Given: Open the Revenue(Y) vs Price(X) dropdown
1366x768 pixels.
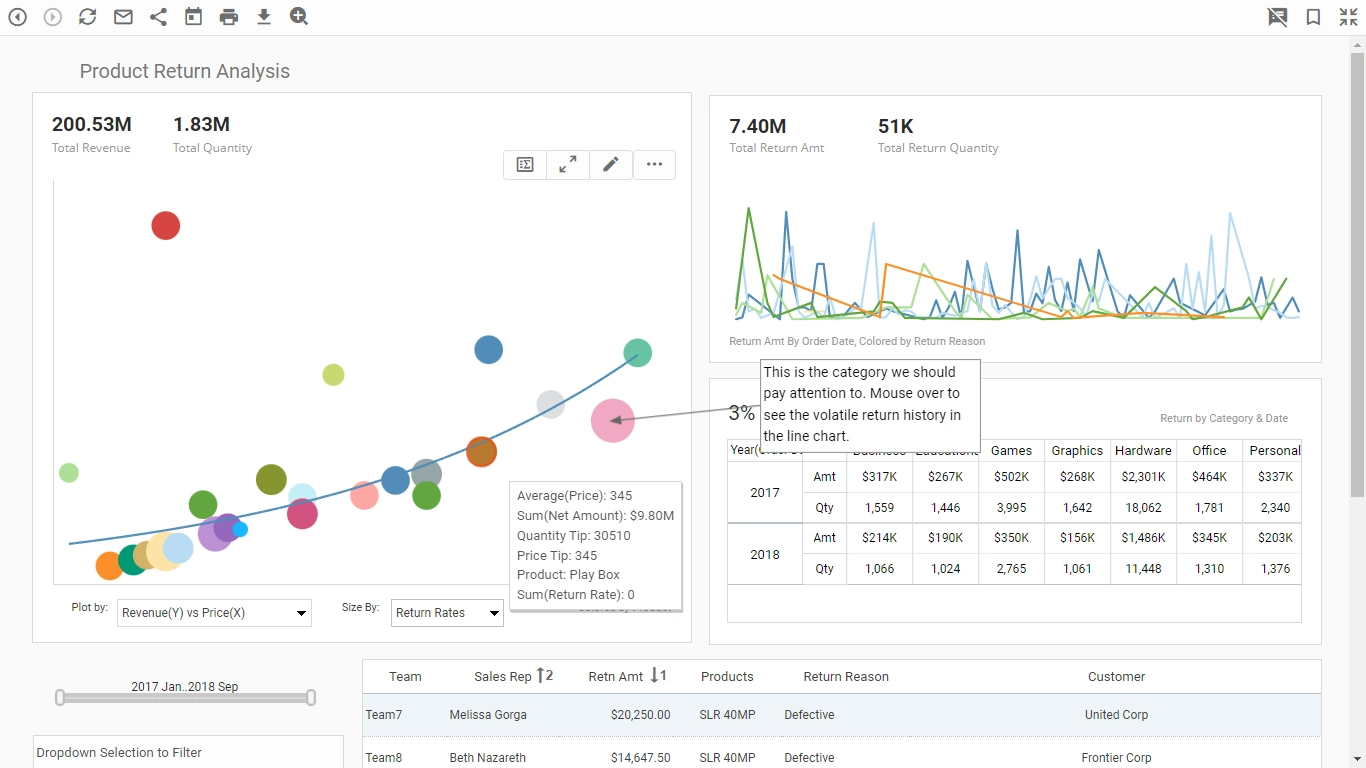Looking at the screenshot, I should [x=213, y=612].
